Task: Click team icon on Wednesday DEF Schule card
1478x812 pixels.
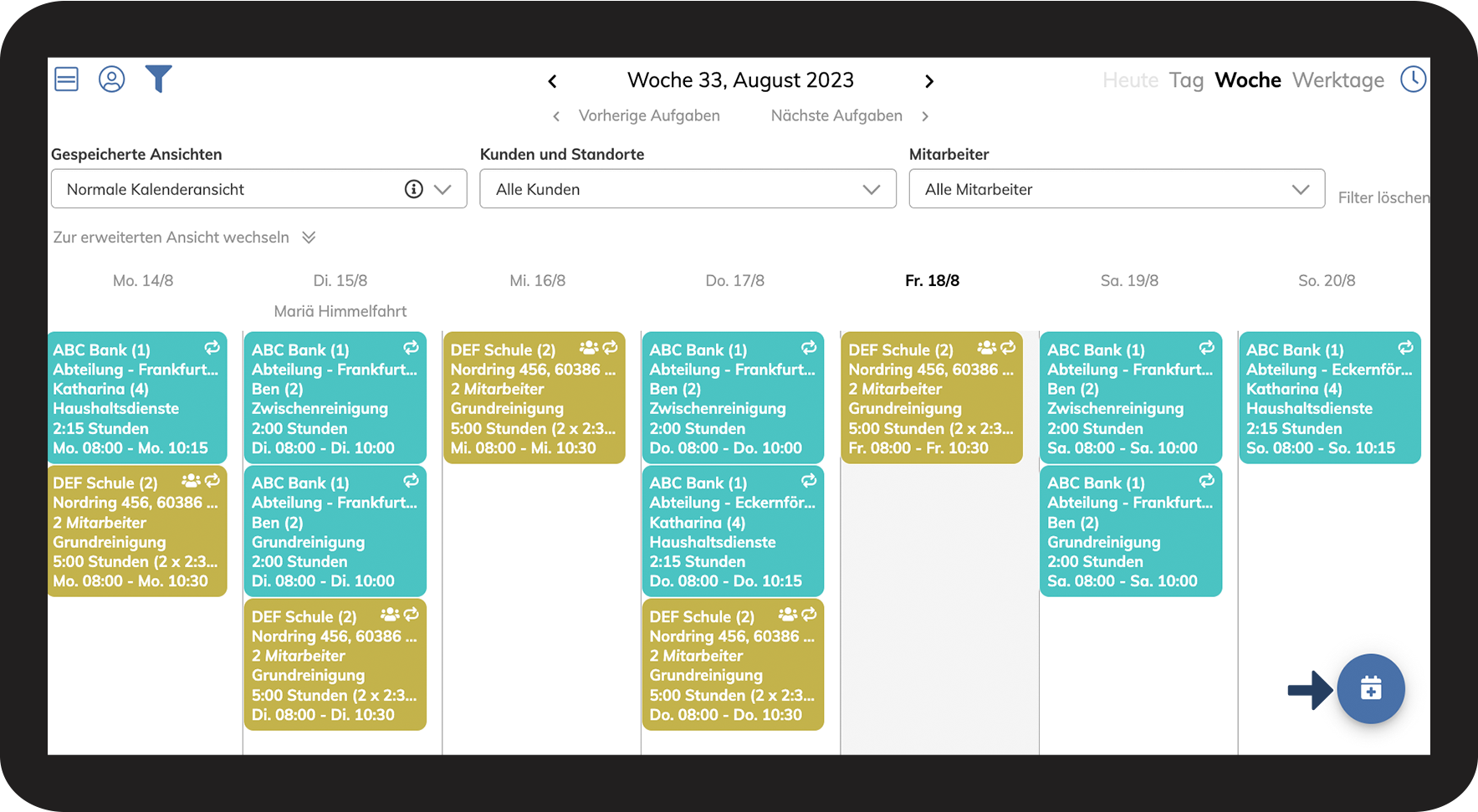Action: point(589,347)
